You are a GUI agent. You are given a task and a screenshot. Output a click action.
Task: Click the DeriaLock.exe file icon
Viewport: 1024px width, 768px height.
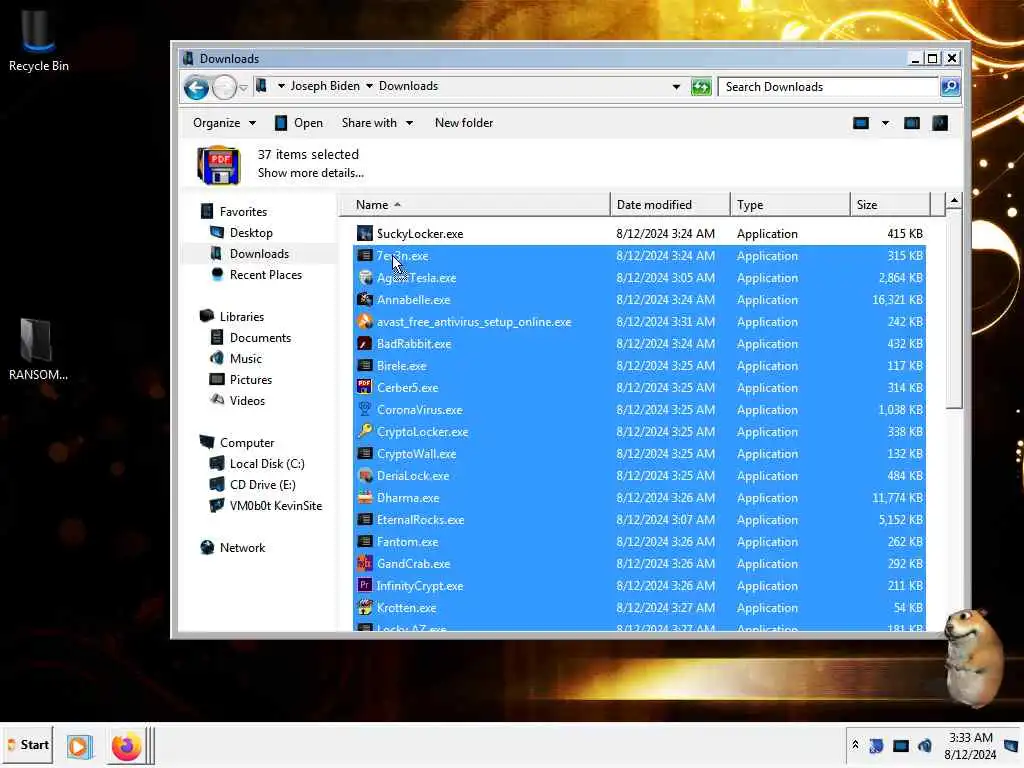click(x=364, y=475)
